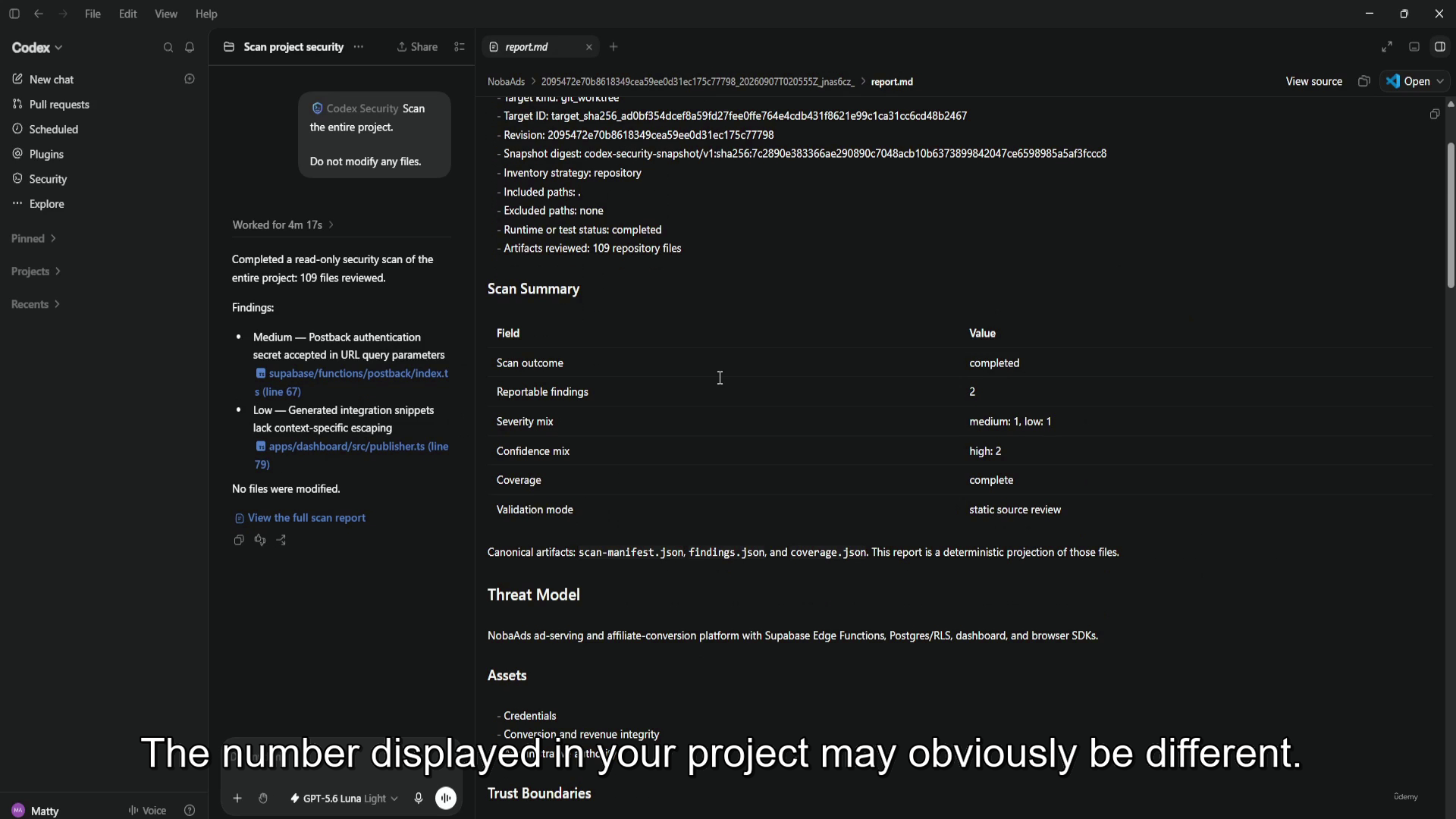The width and height of the screenshot is (1456, 819).
Task: Go back with the left arrow
Action: click(39, 14)
